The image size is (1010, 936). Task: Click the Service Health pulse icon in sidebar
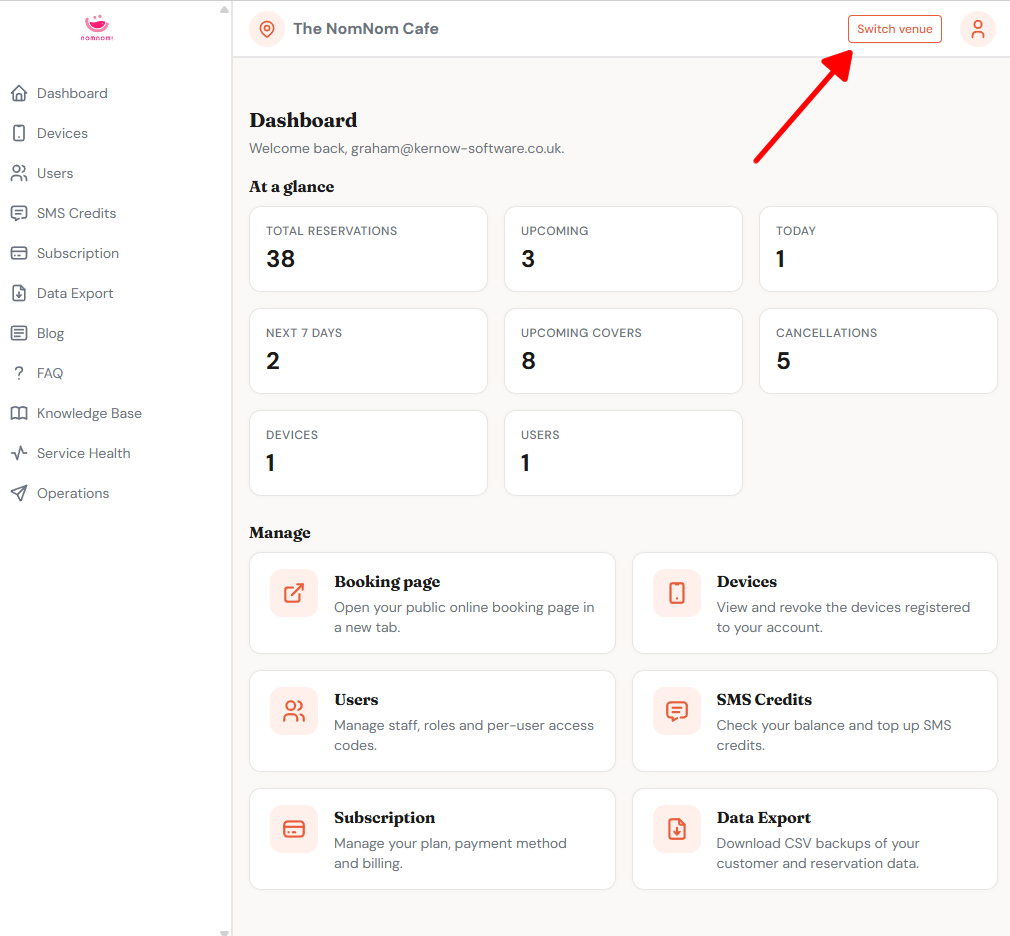pyautogui.click(x=19, y=453)
